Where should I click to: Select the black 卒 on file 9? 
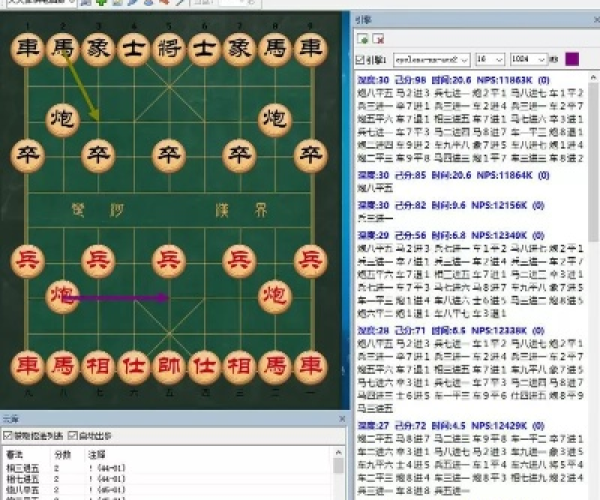tap(310, 155)
